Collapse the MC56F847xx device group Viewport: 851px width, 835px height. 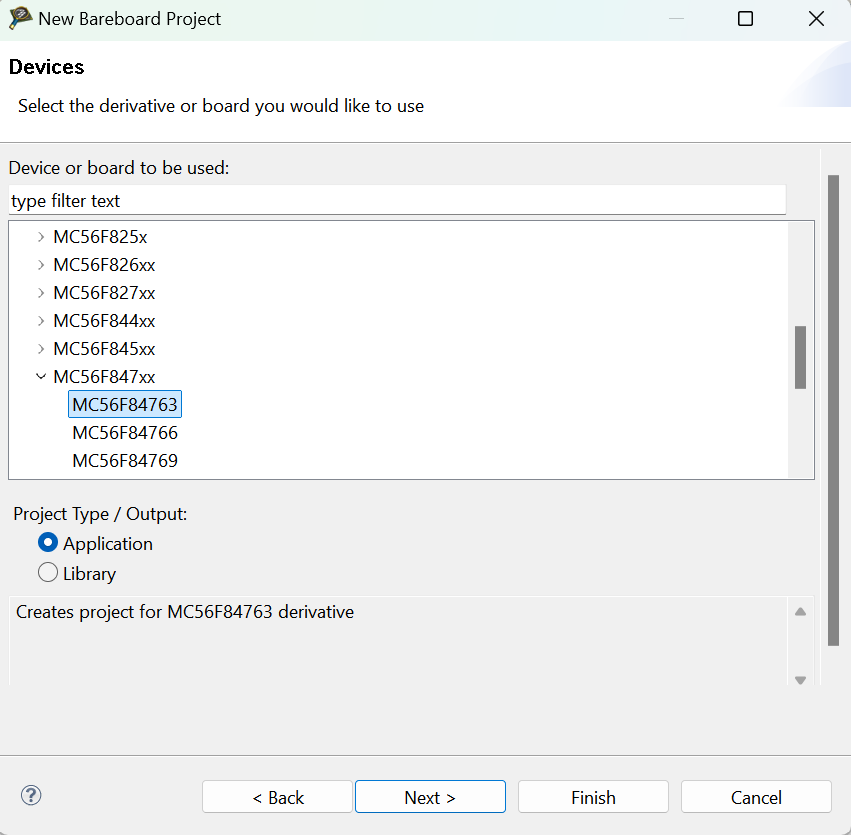coord(41,377)
